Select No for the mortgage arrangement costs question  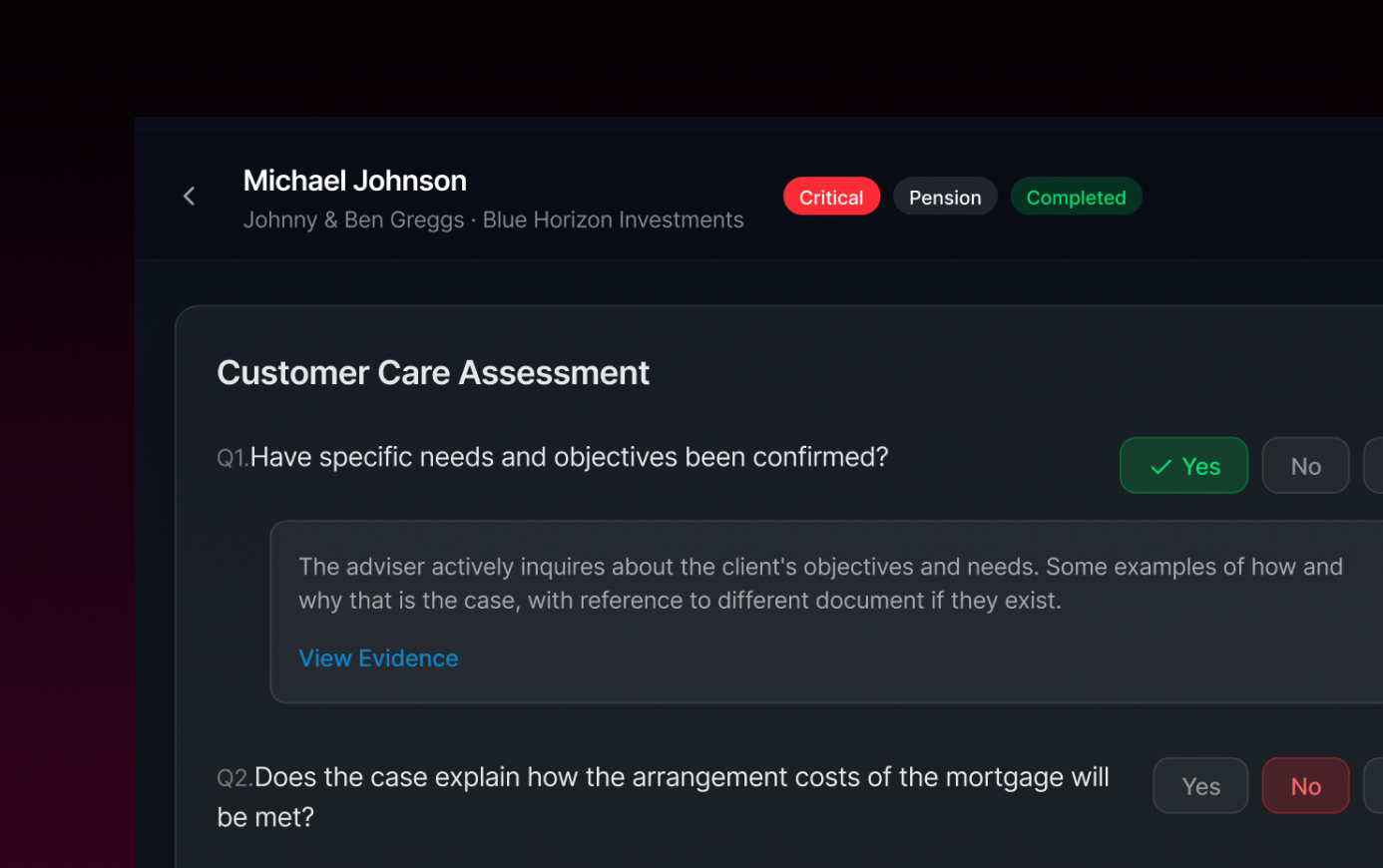1305,786
